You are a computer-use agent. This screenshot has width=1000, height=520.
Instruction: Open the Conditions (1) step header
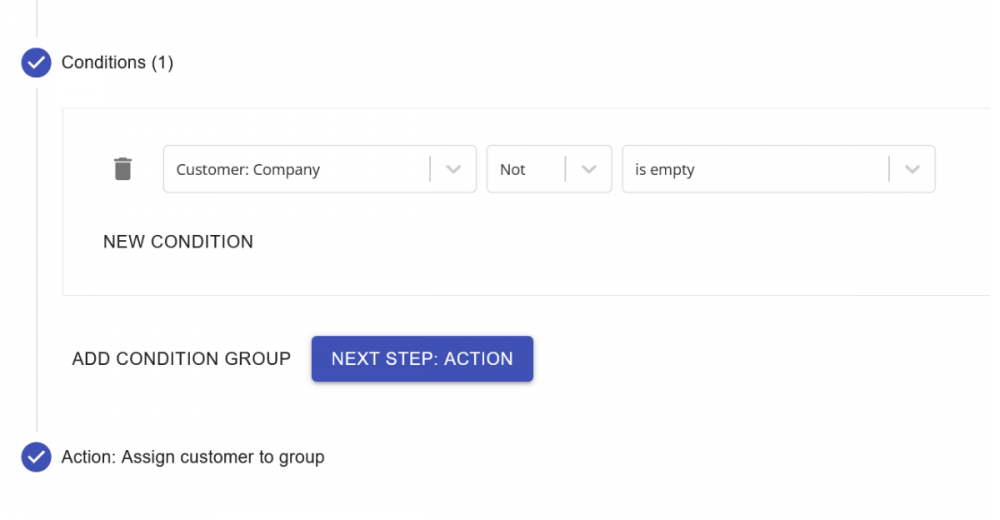117,62
